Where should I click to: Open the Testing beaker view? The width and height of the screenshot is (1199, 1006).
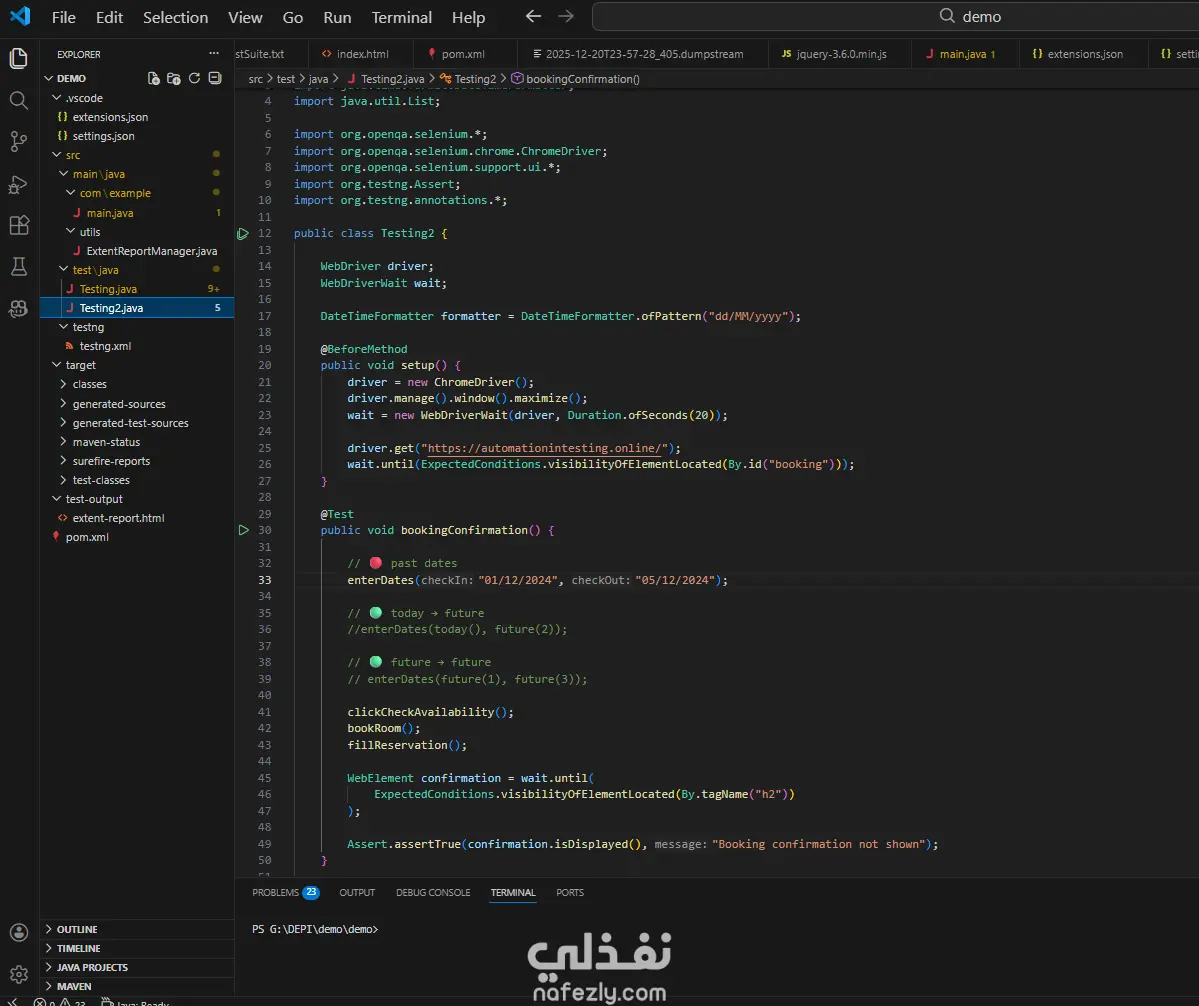tap(18, 267)
